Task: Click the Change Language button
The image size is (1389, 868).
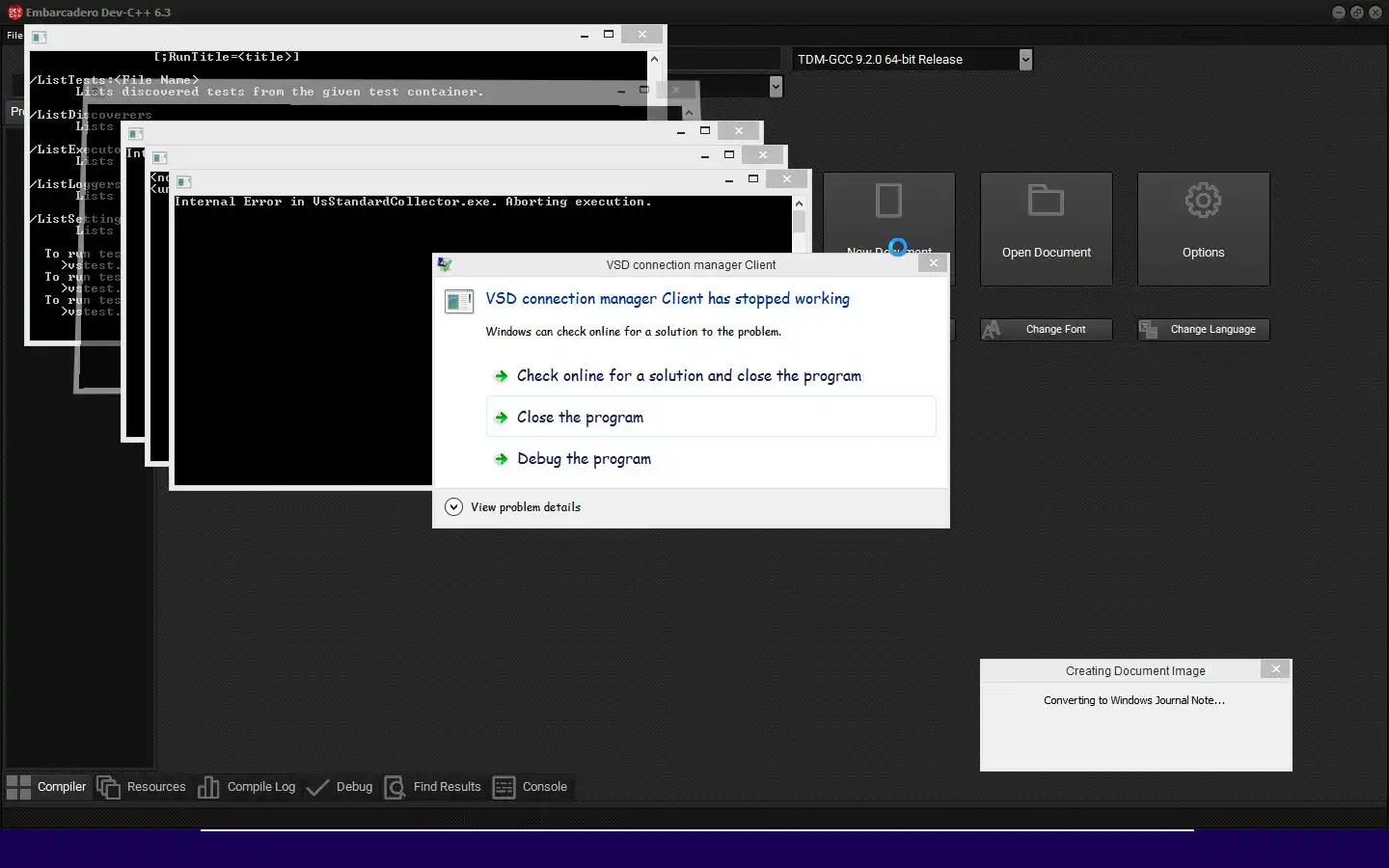Action: pos(1203,330)
